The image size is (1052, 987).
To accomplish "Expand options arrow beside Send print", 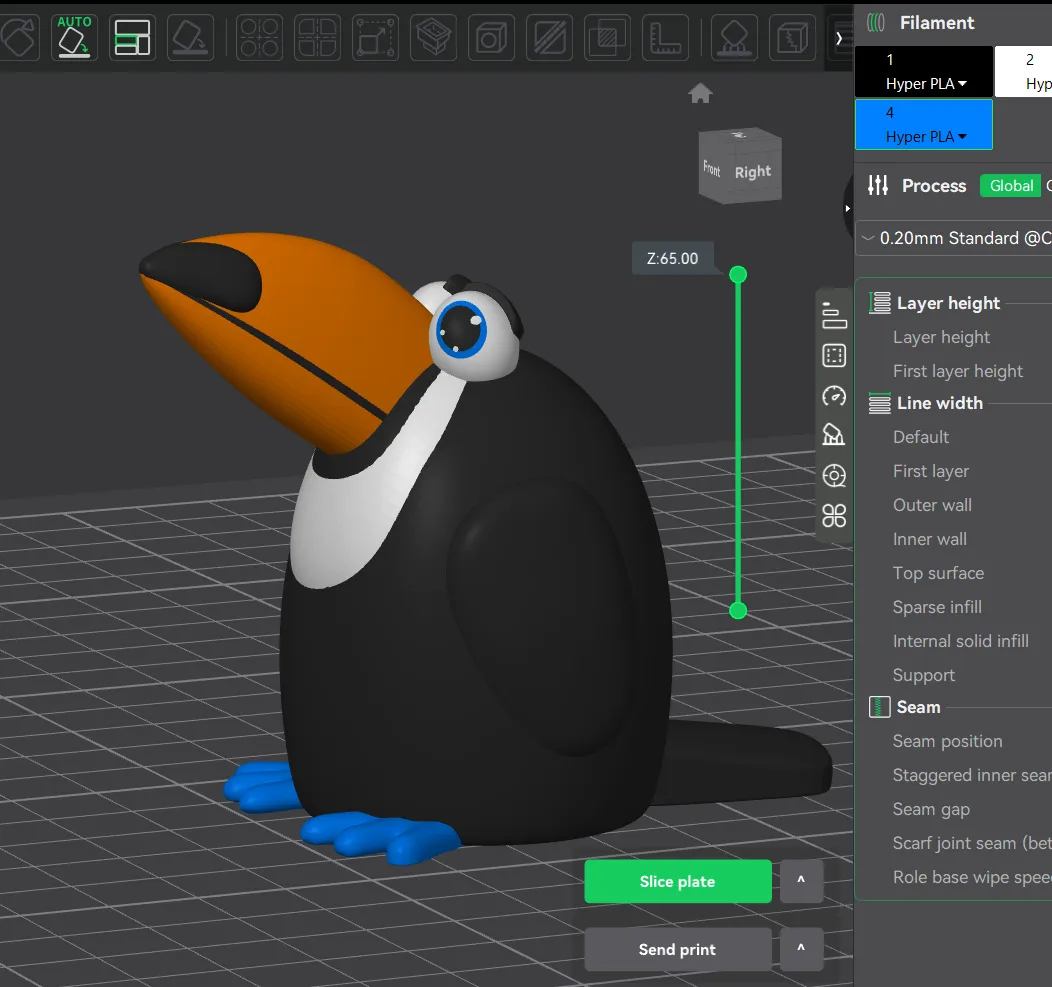I will pyautogui.click(x=800, y=949).
